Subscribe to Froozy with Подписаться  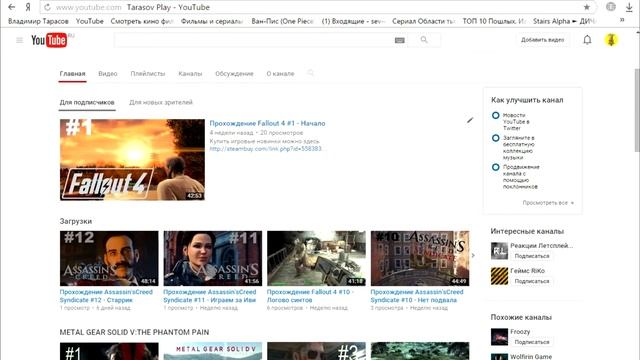point(532,342)
